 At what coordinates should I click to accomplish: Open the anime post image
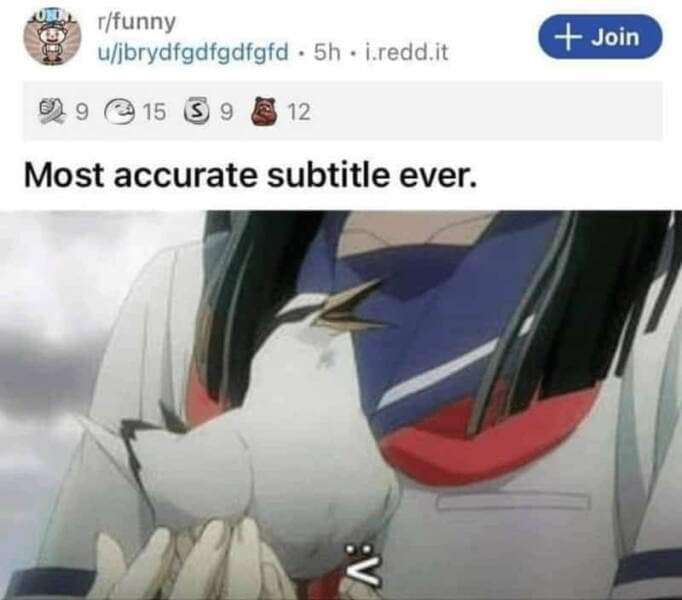[341, 405]
